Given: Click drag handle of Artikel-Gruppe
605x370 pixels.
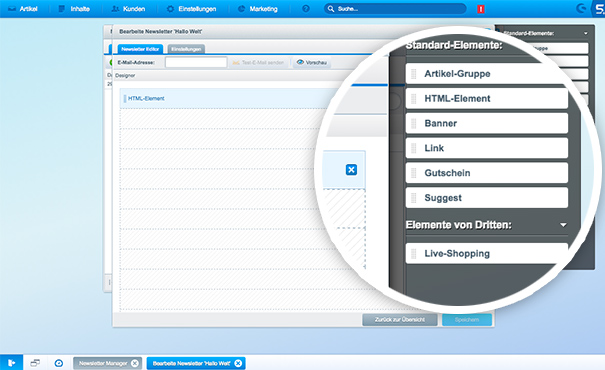Looking at the screenshot, I should coord(414,74).
